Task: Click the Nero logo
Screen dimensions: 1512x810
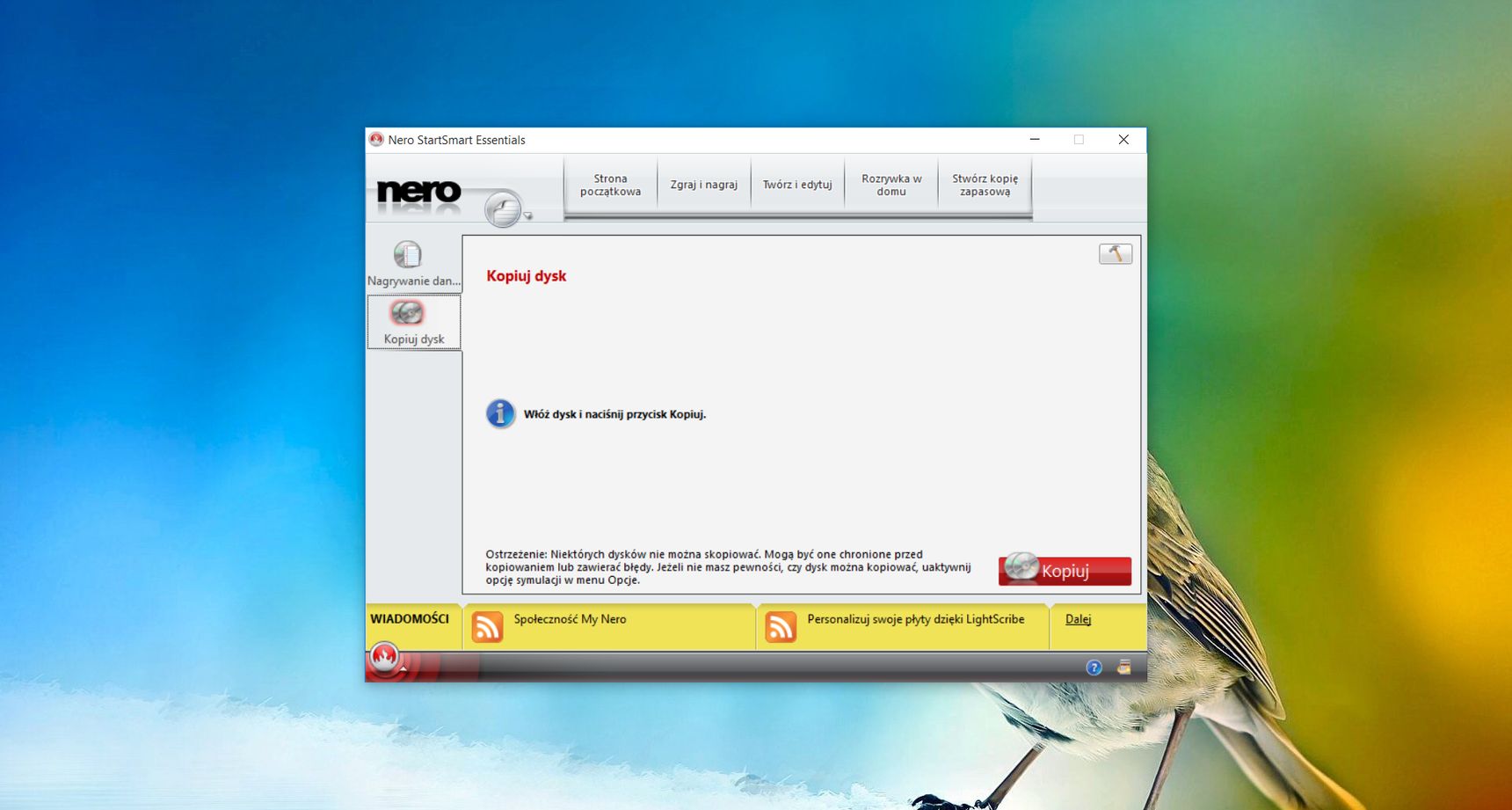Action: point(418,193)
